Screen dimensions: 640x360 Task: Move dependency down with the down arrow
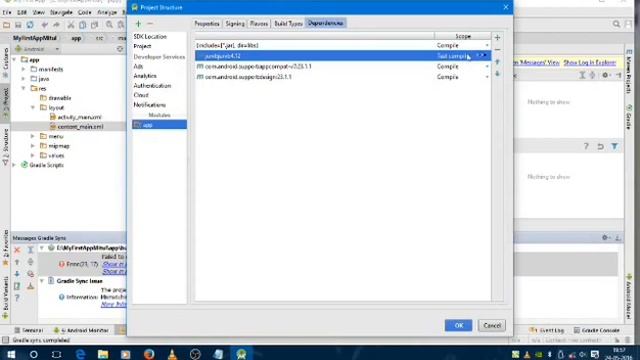click(x=497, y=74)
